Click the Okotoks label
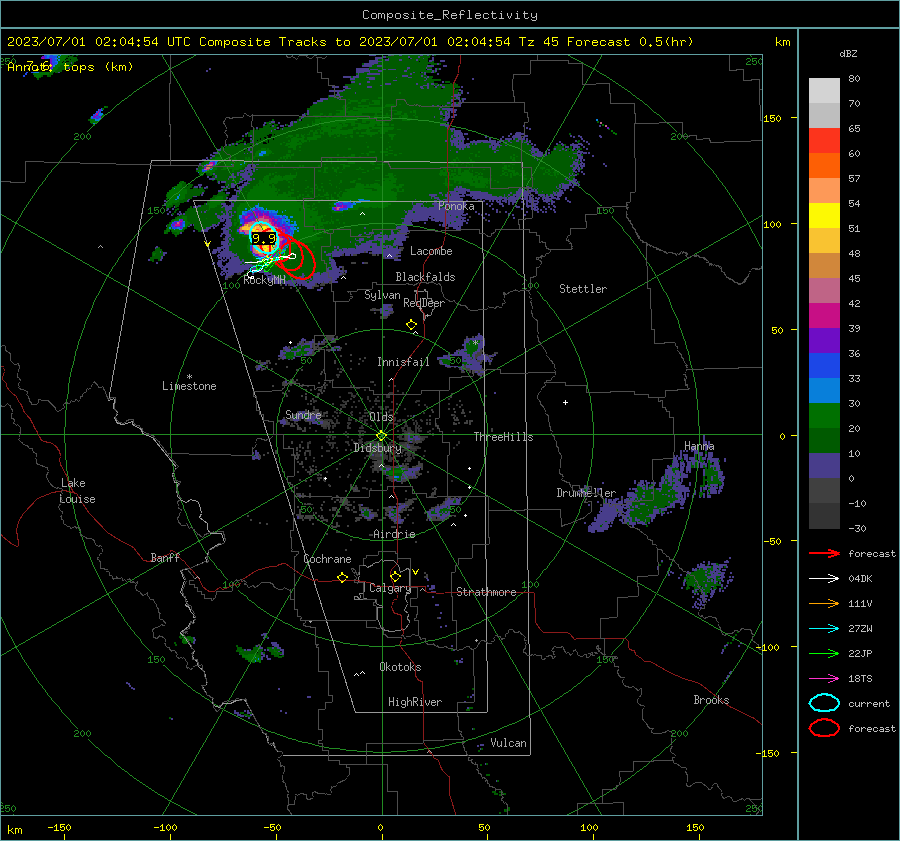900x841 pixels. [400, 667]
